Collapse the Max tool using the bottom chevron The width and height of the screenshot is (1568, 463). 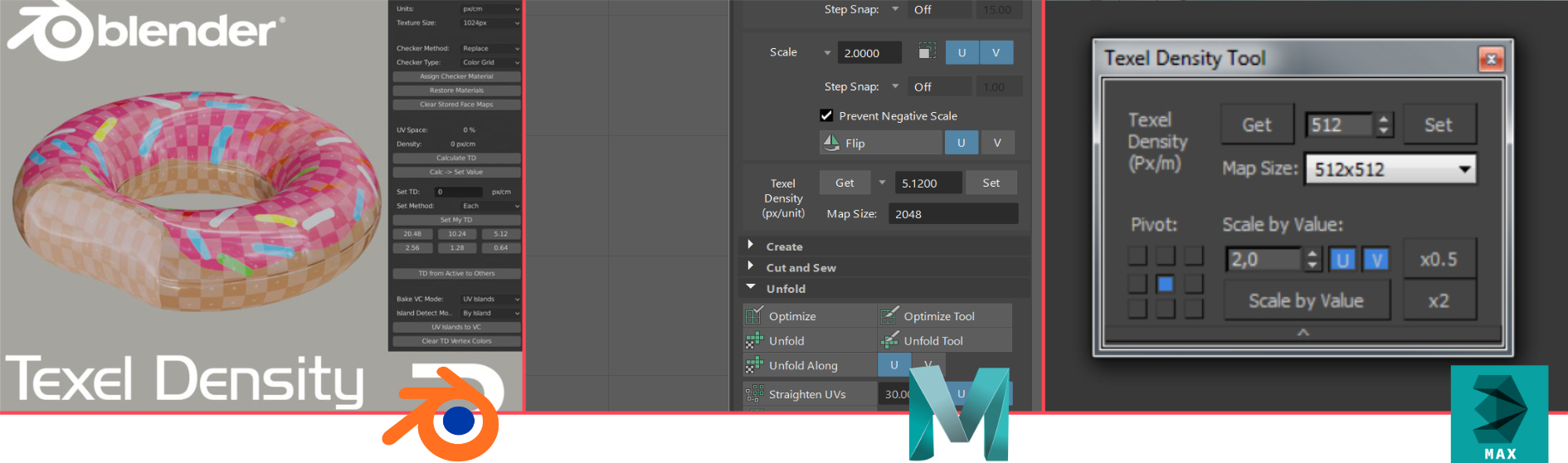(1303, 333)
